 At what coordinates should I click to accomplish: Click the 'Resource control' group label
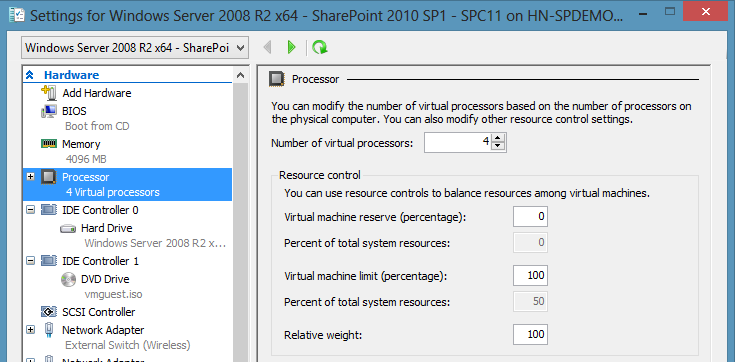pyautogui.click(x=320, y=175)
